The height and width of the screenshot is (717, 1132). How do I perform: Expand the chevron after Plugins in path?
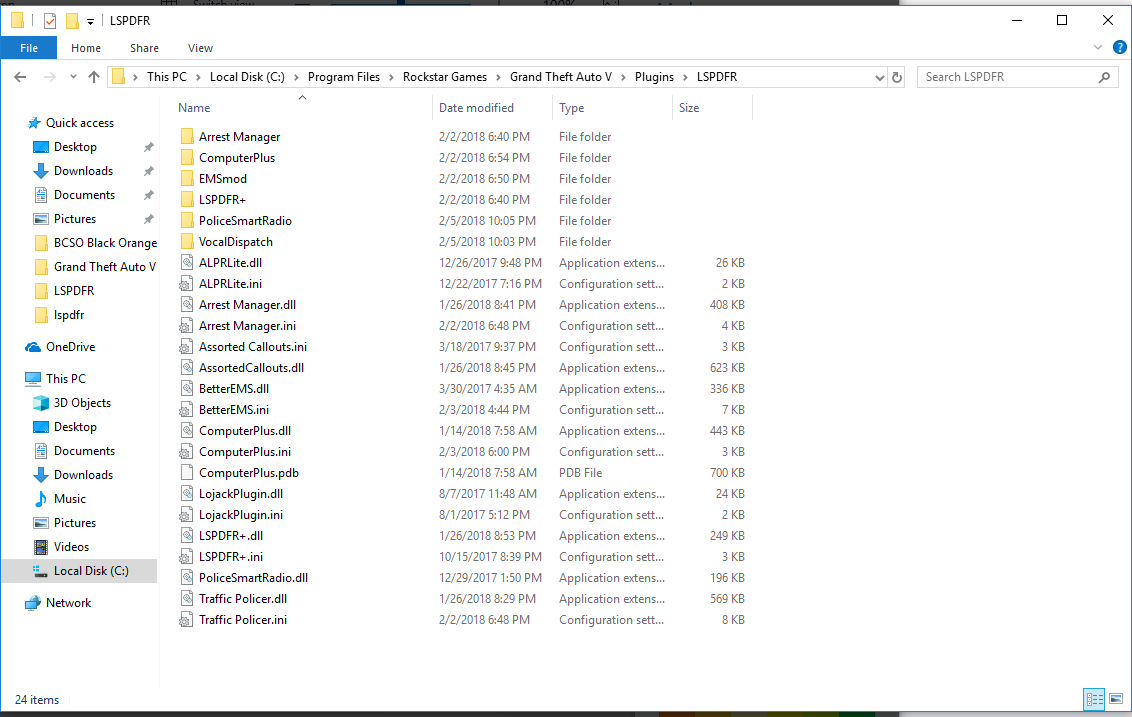(x=685, y=77)
